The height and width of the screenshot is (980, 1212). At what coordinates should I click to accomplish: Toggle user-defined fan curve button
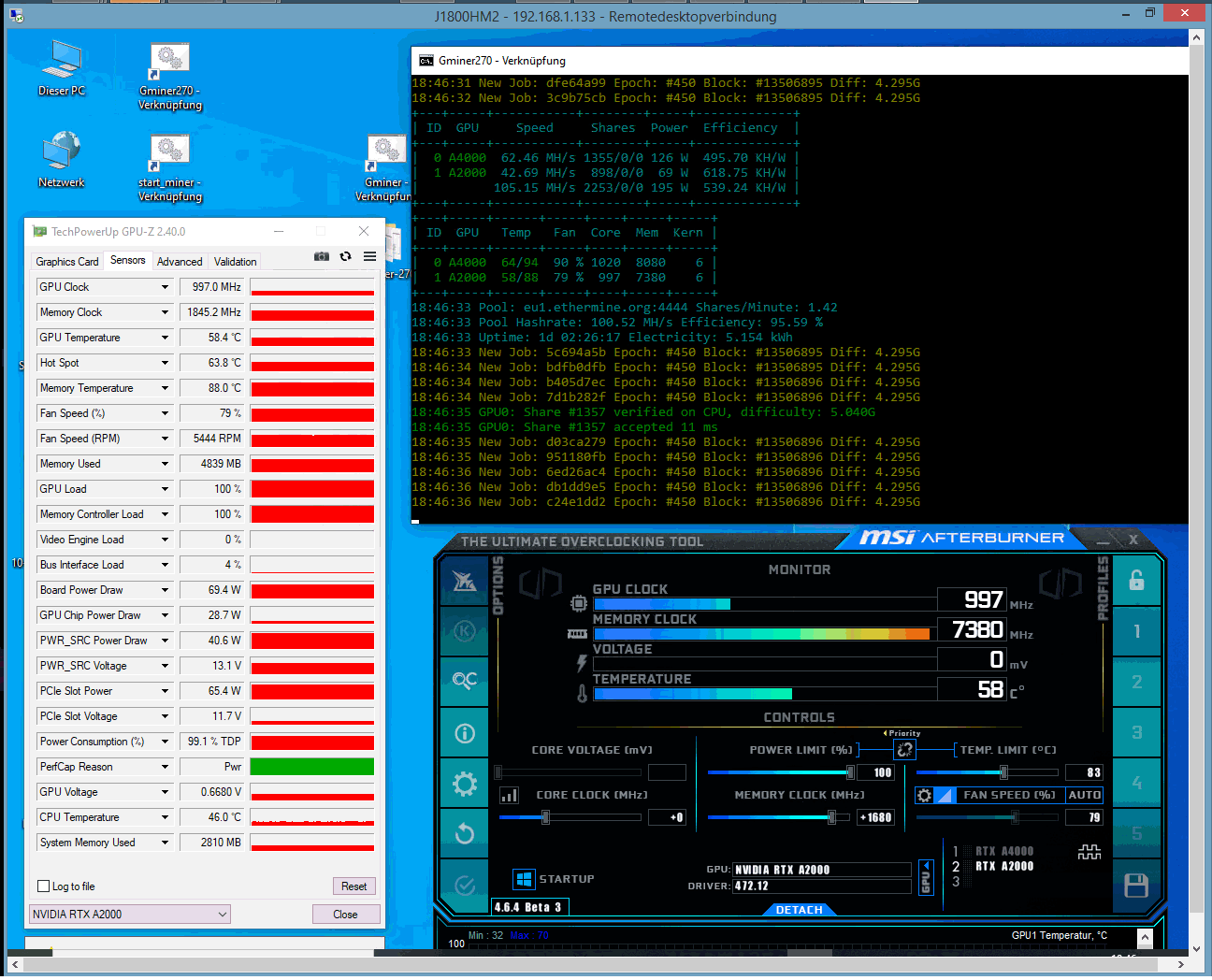coord(945,795)
